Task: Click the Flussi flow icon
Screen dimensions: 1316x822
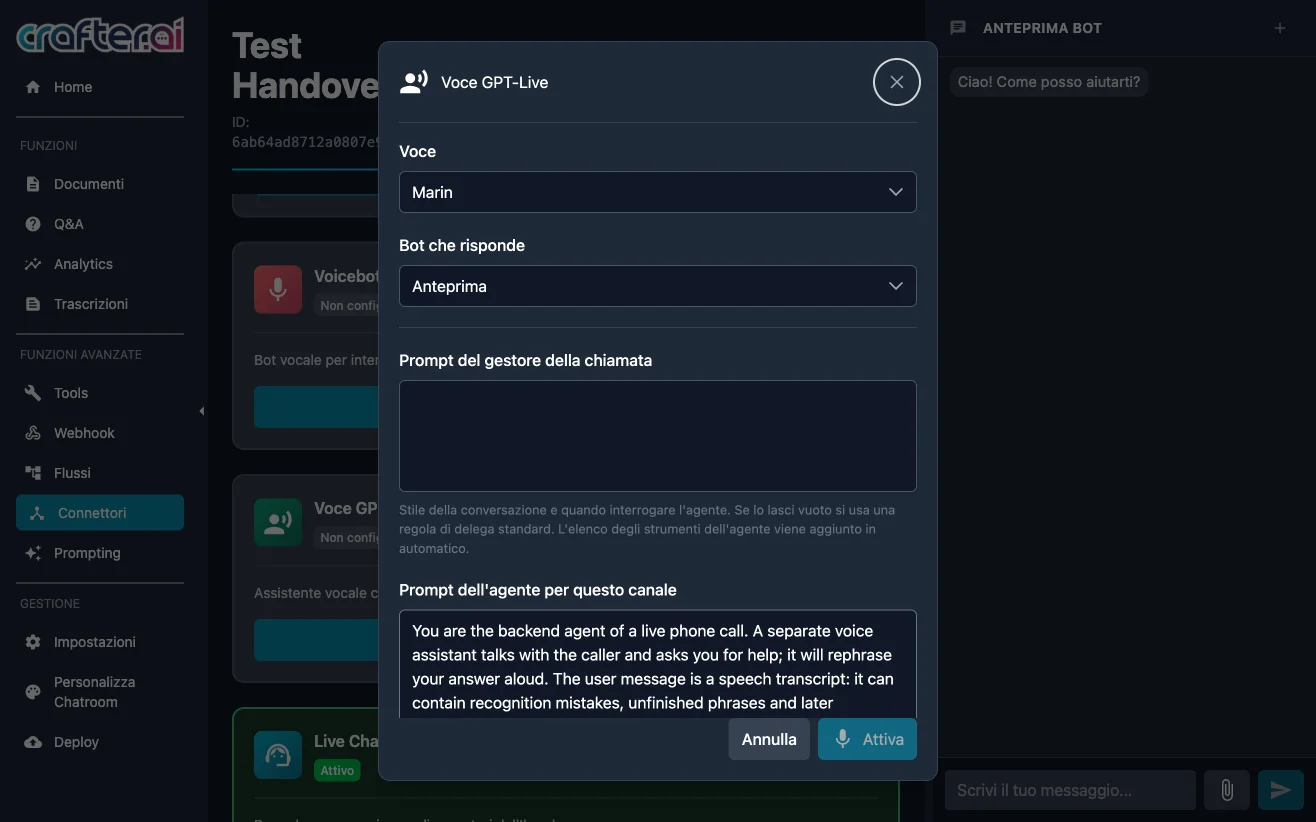Action: (x=33, y=473)
